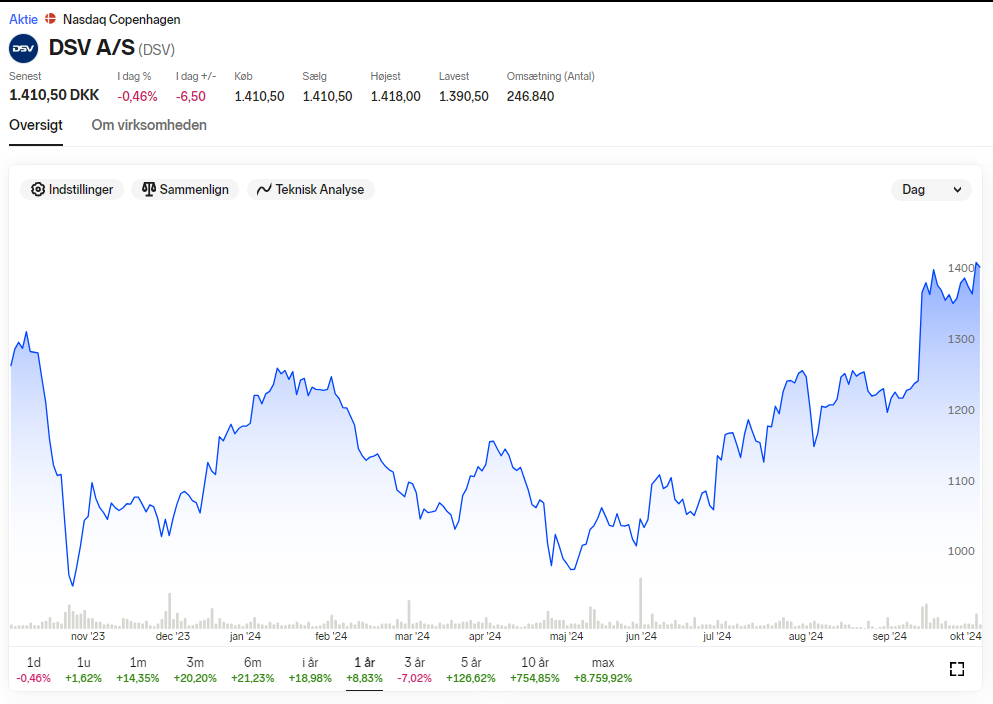The image size is (993, 704).
Task: Click the Danish flag icon
Action: coord(51,19)
